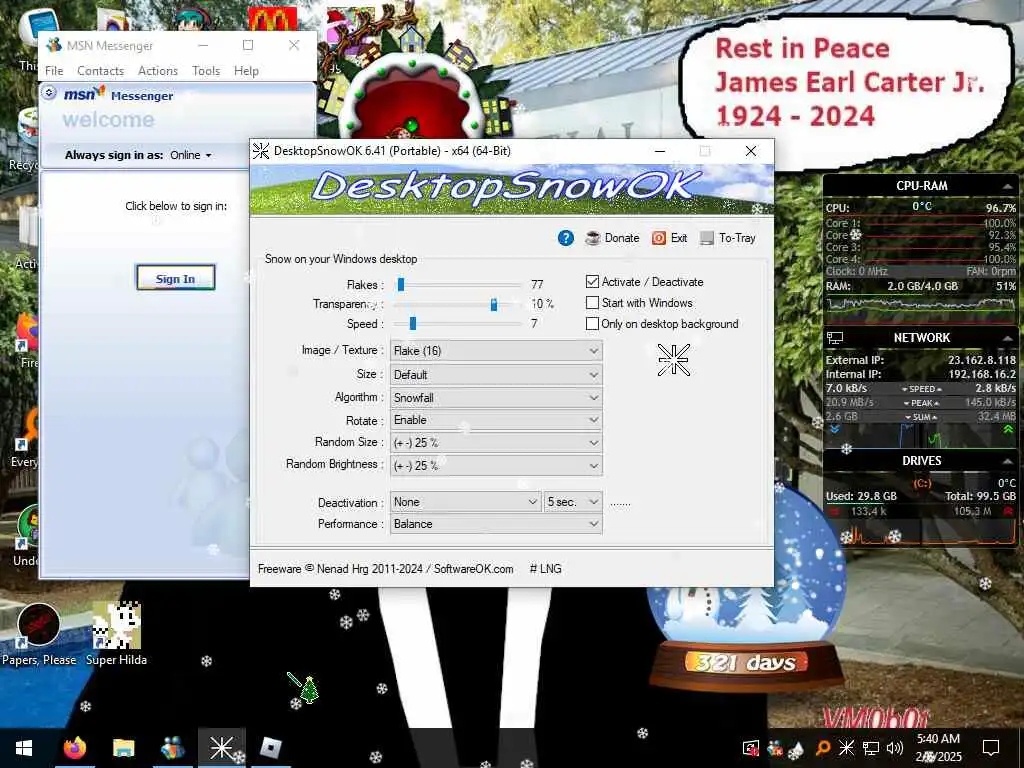Open the blue question mark help icon
Viewport: 1024px width, 768px height.
(566, 238)
